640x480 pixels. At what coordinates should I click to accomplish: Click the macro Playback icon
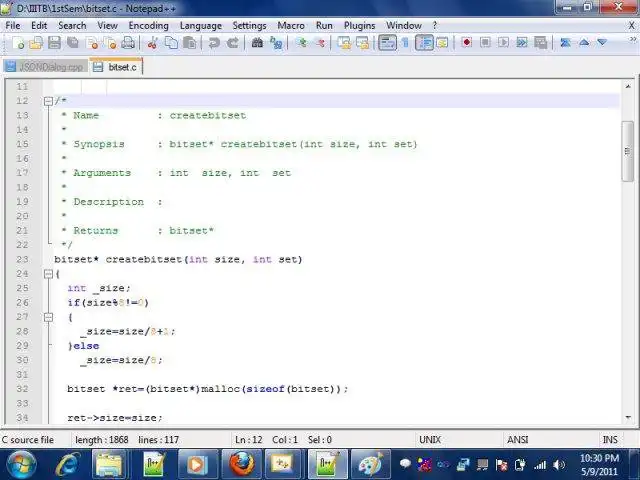[x=503, y=42]
